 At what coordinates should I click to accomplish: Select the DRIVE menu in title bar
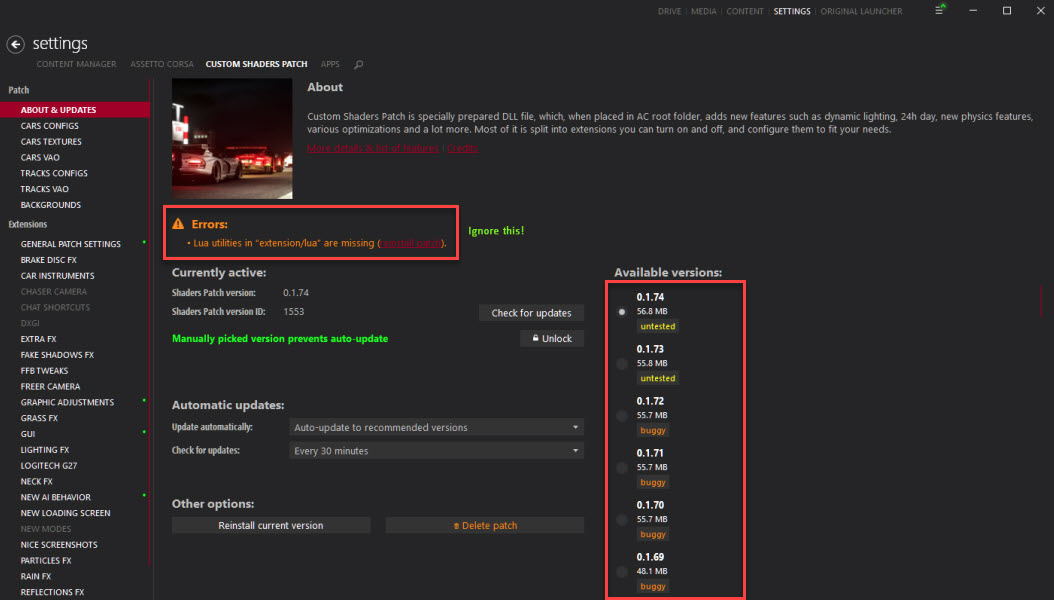[x=669, y=11]
